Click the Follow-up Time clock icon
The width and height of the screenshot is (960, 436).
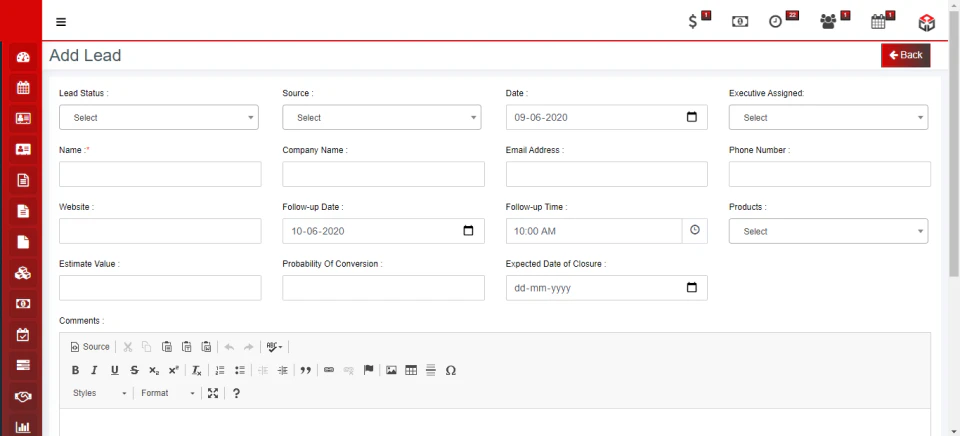tap(695, 230)
